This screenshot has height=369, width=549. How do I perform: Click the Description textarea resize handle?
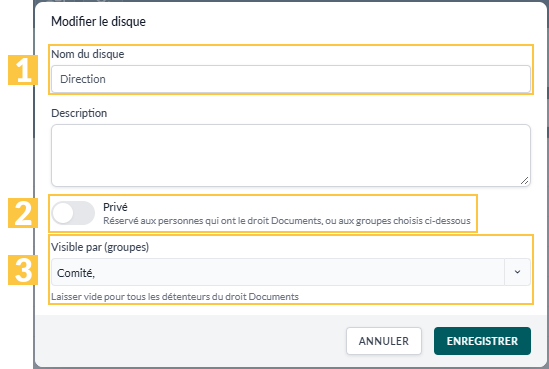click(x=524, y=181)
